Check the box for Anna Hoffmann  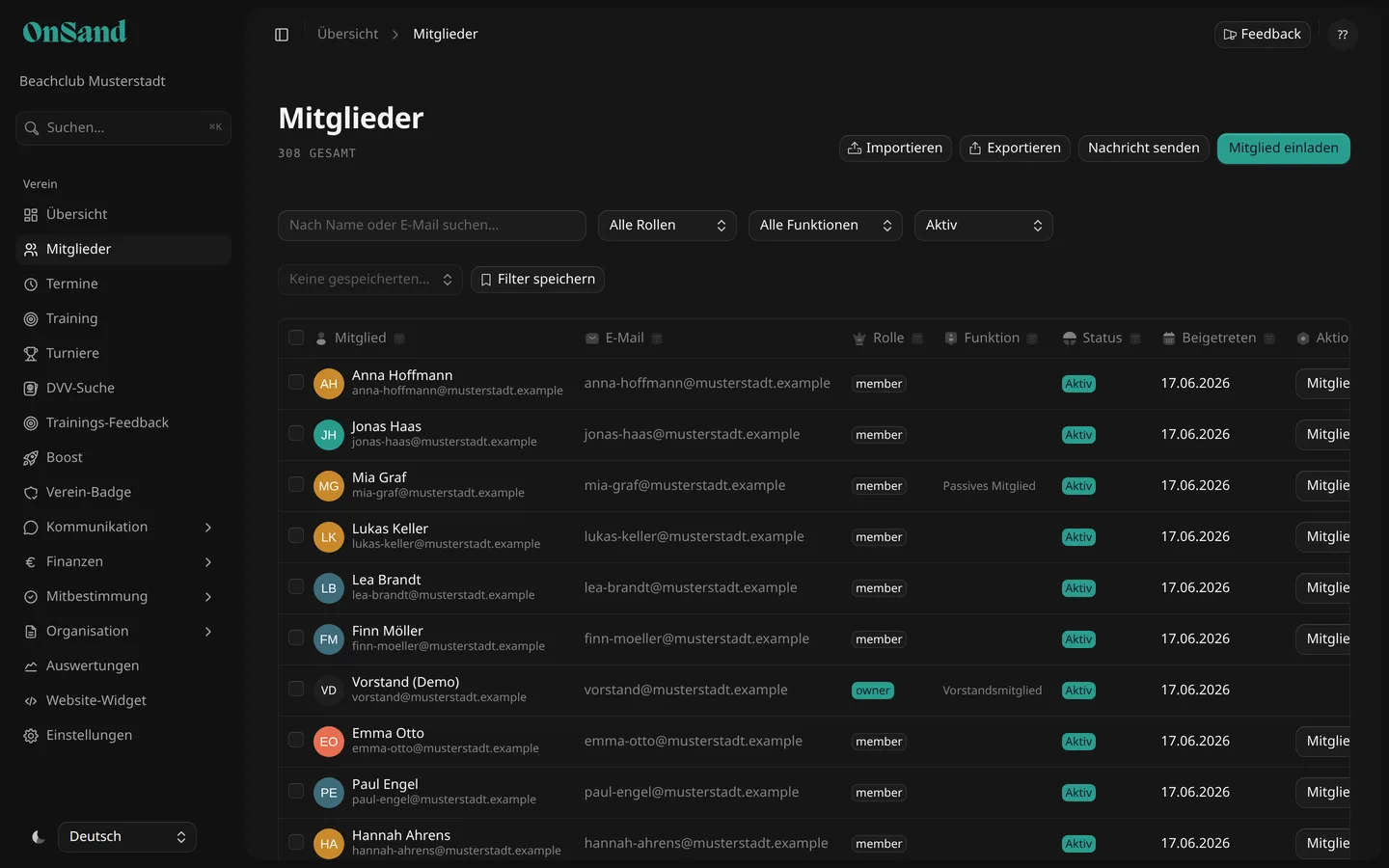296,382
